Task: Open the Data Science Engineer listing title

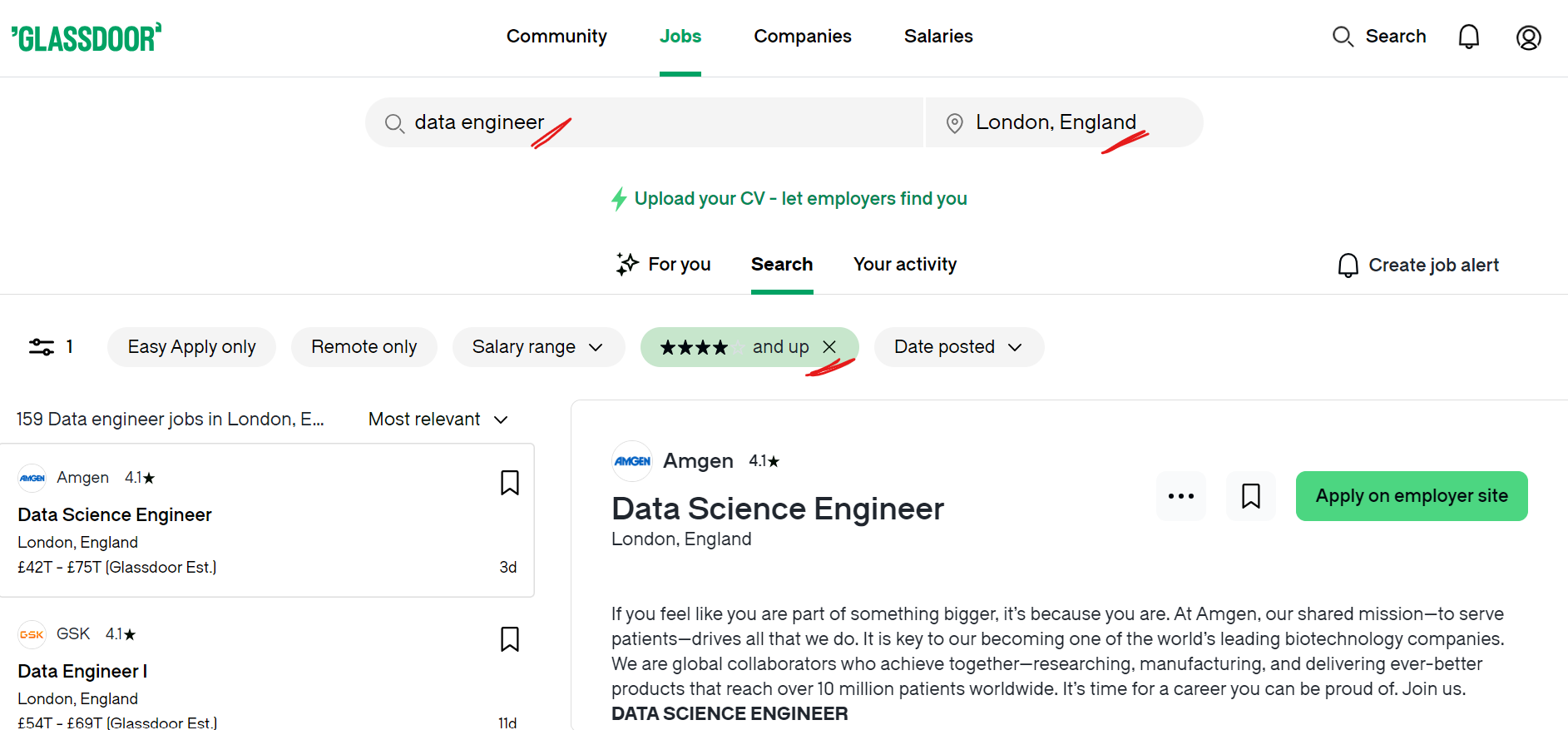Action: (x=115, y=515)
